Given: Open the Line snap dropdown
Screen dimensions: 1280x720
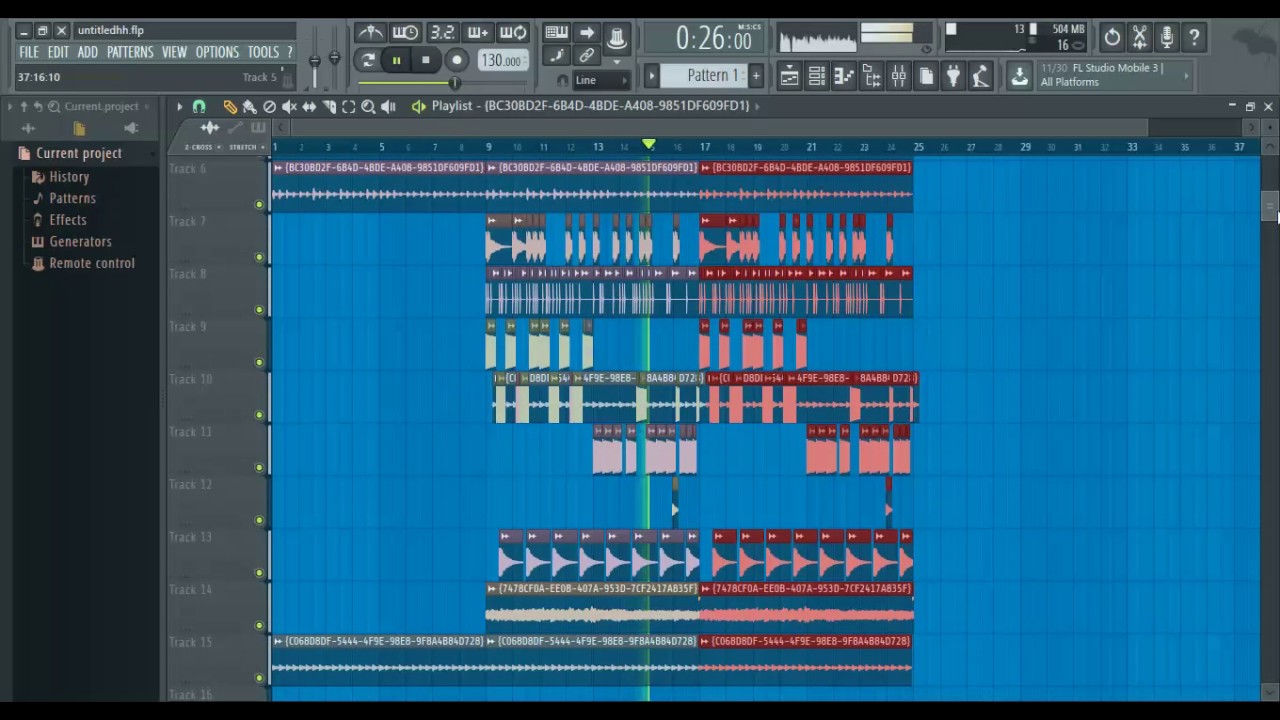Looking at the screenshot, I should point(600,80).
